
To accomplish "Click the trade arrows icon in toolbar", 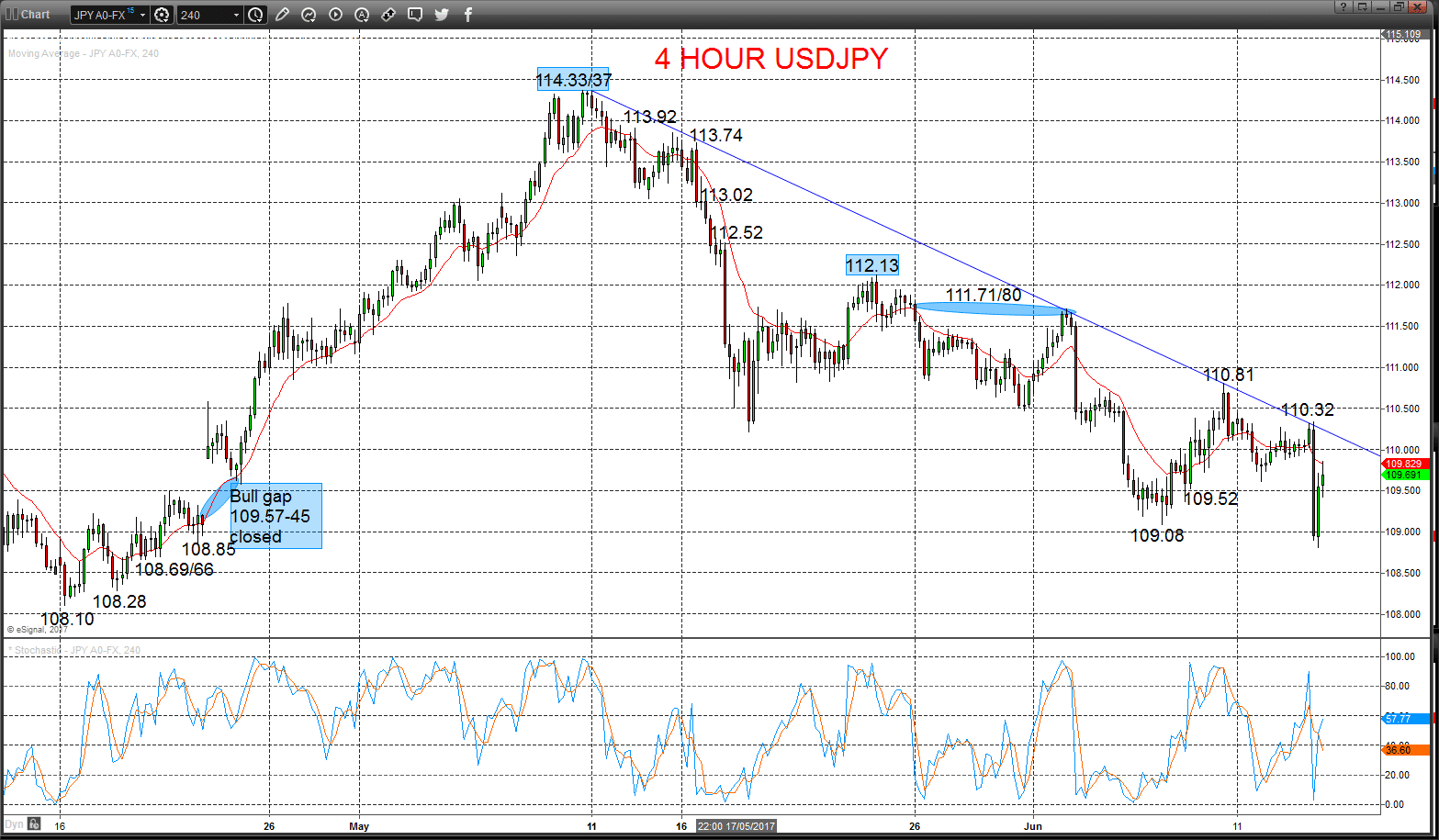I will [388, 15].
